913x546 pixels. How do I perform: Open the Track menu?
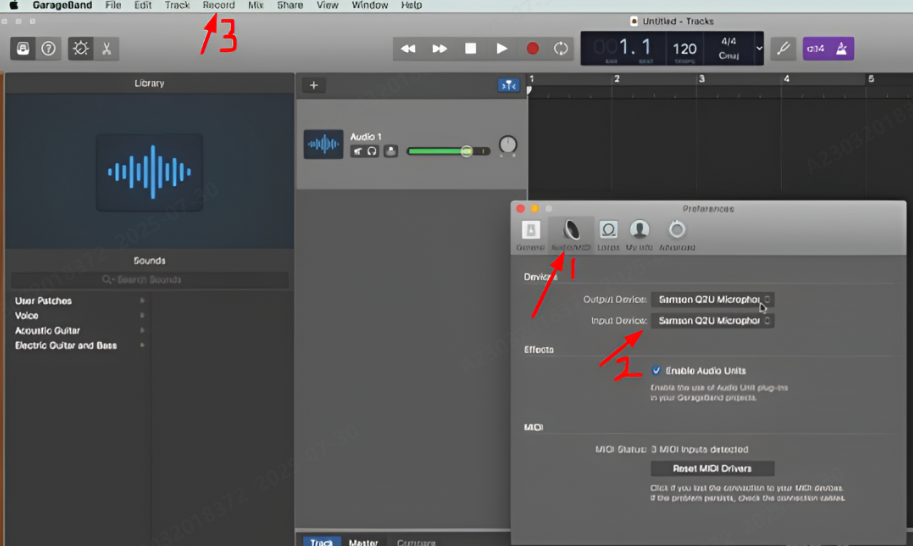177,5
